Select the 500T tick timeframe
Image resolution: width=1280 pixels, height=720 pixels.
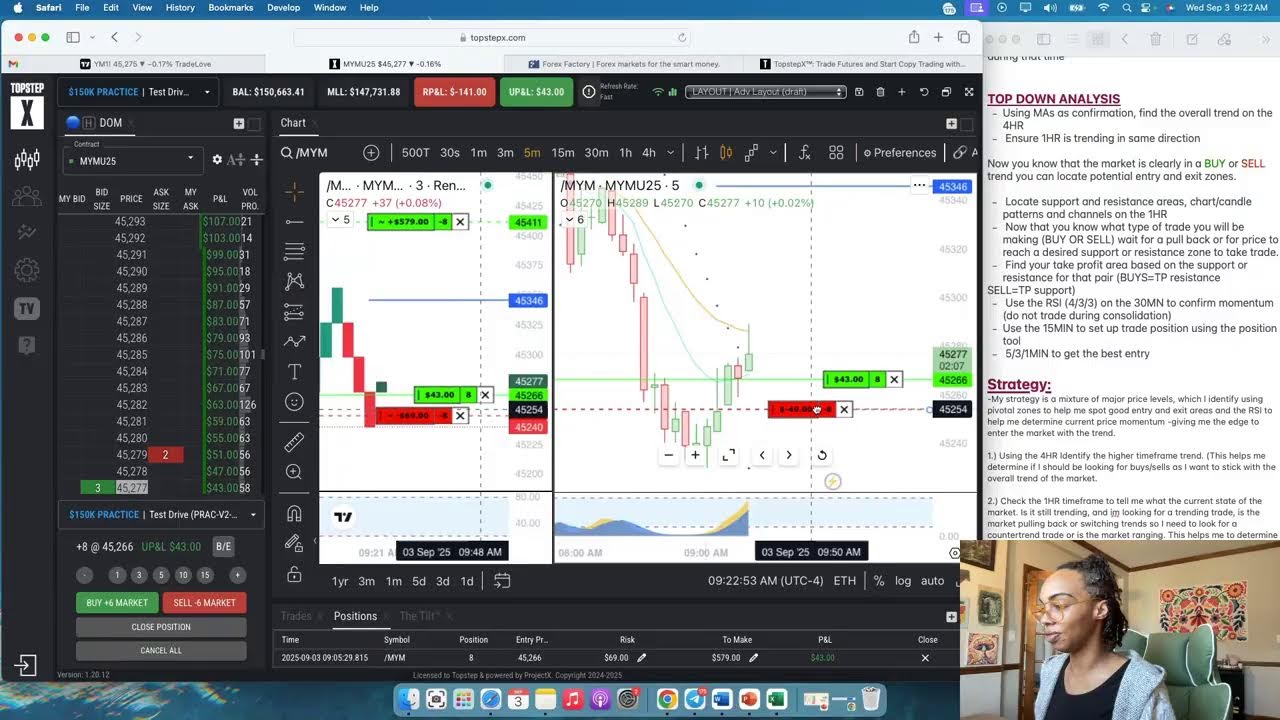(x=415, y=153)
